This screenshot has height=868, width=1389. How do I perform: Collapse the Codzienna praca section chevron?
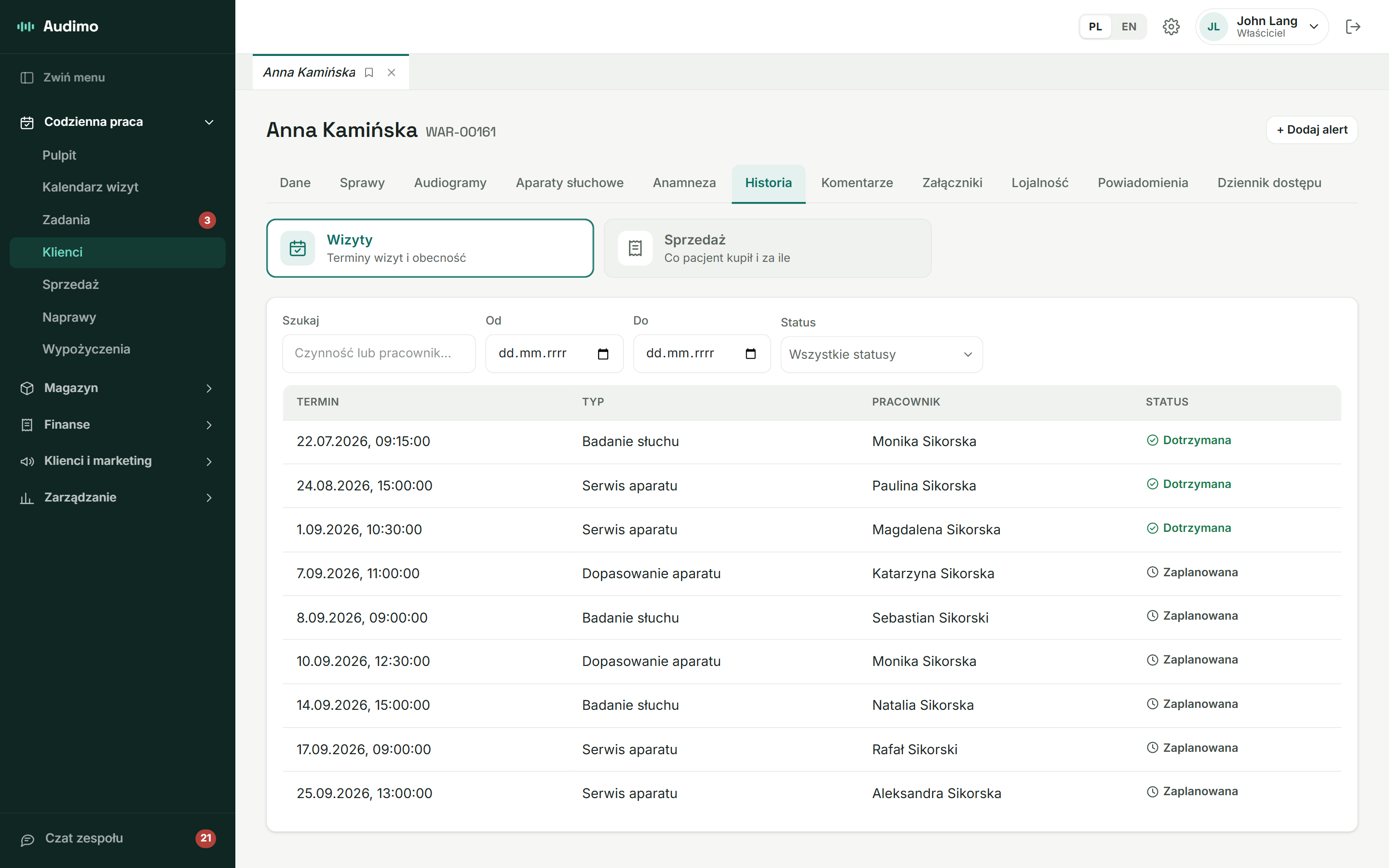pos(209,122)
